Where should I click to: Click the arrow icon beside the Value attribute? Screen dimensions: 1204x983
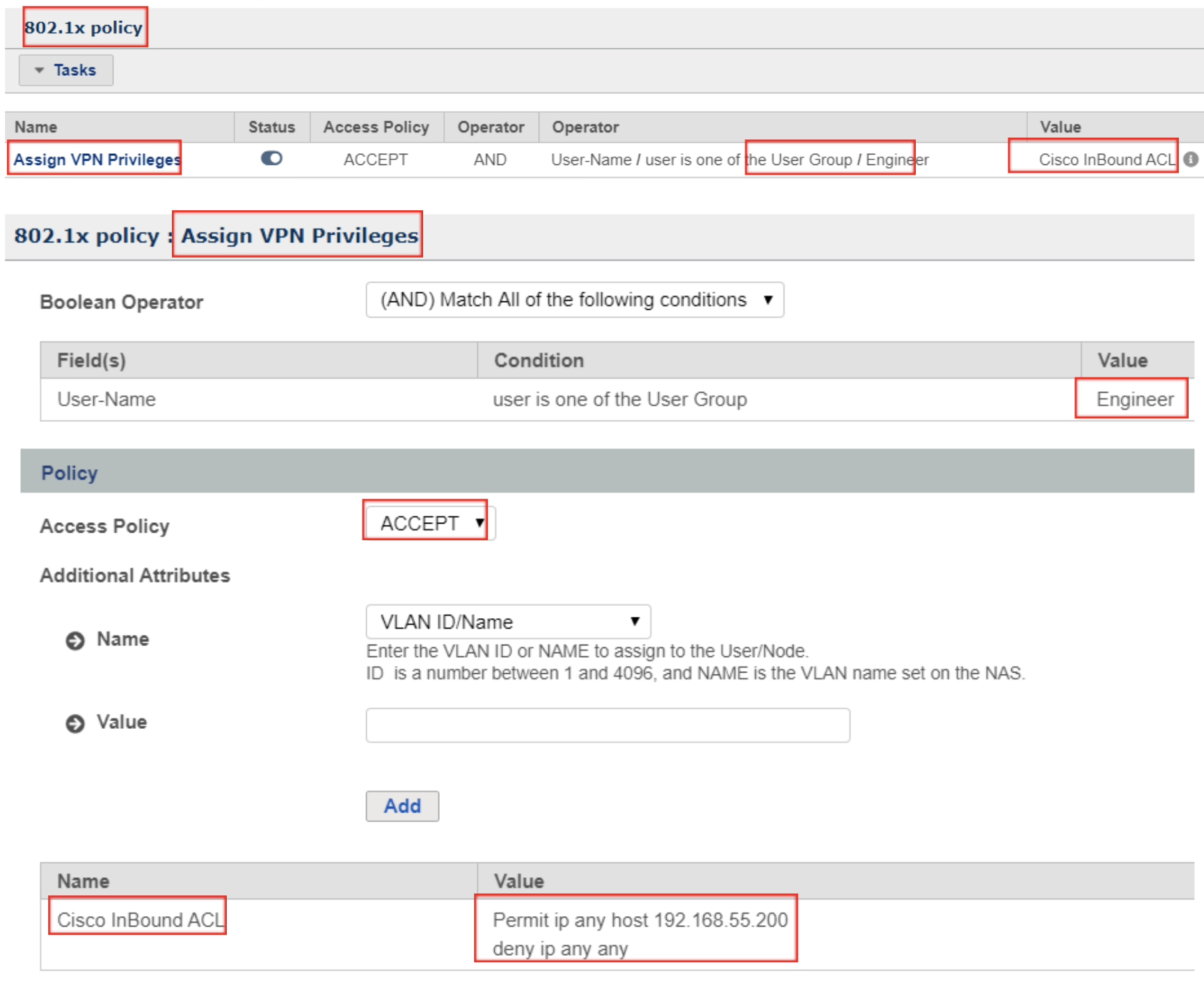tap(75, 723)
